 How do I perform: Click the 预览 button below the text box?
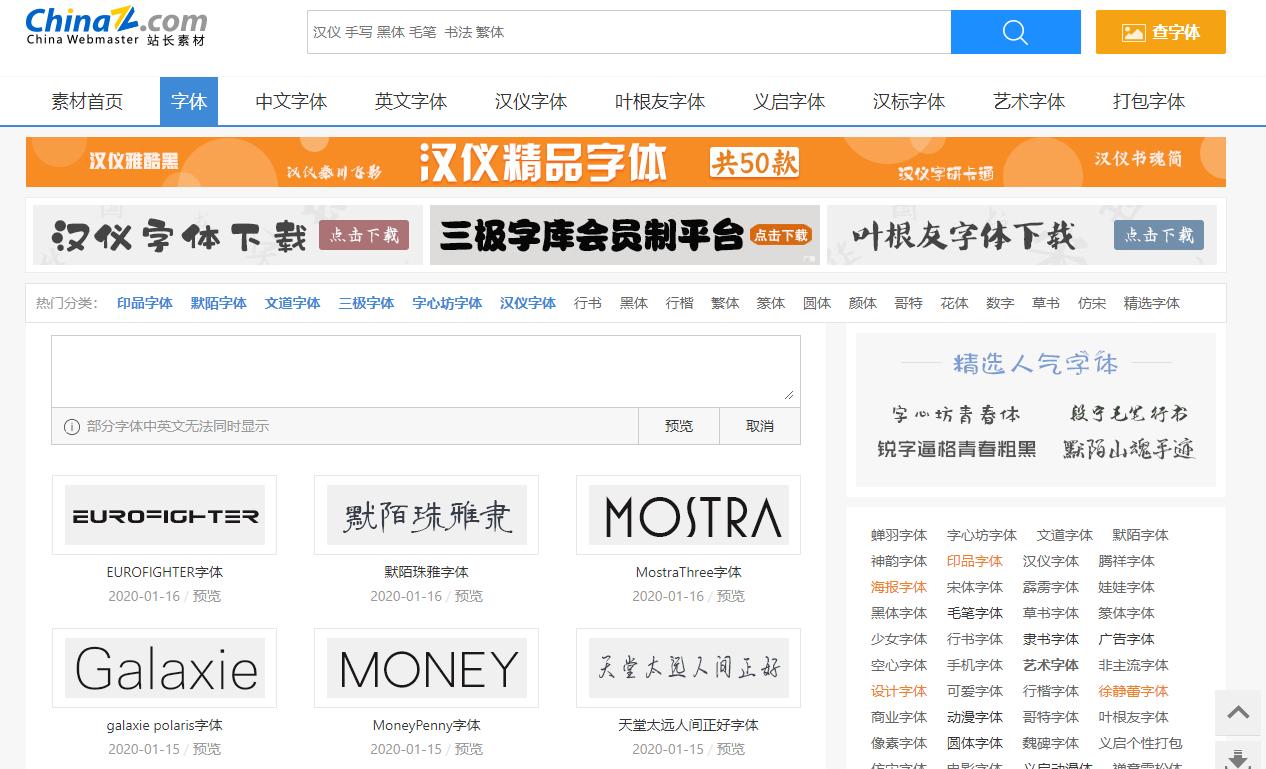point(678,426)
